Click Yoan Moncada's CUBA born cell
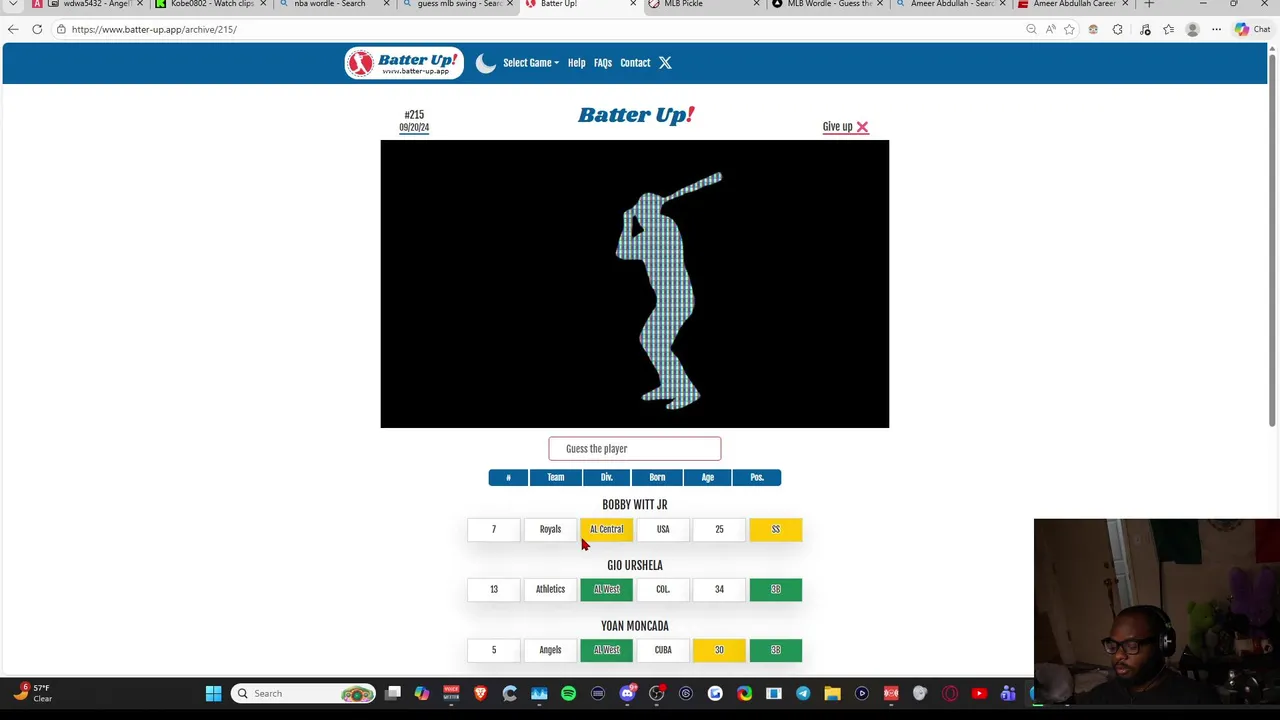This screenshot has width=1280, height=720. point(663,650)
